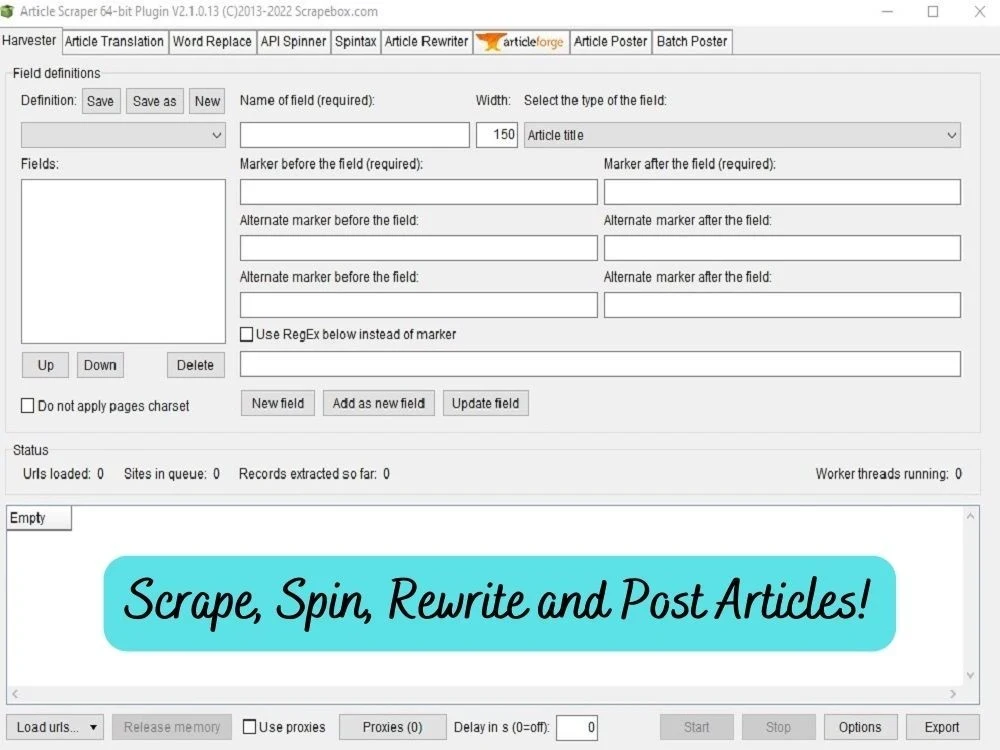Switch to the Article Poster tab
The image size is (1000, 750).
point(610,42)
